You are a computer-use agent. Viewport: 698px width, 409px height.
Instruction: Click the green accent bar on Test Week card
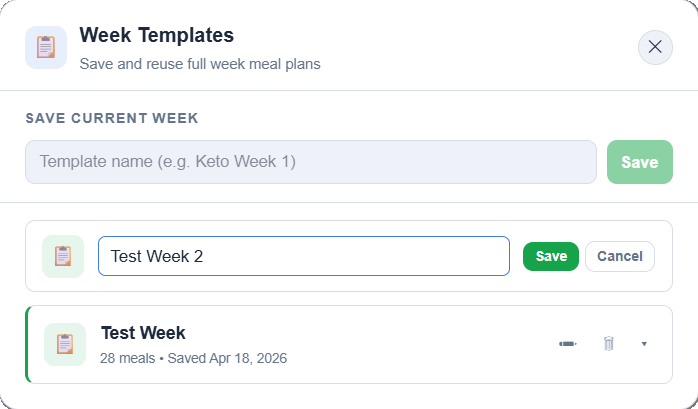pyautogui.click(x=27, y=344)
